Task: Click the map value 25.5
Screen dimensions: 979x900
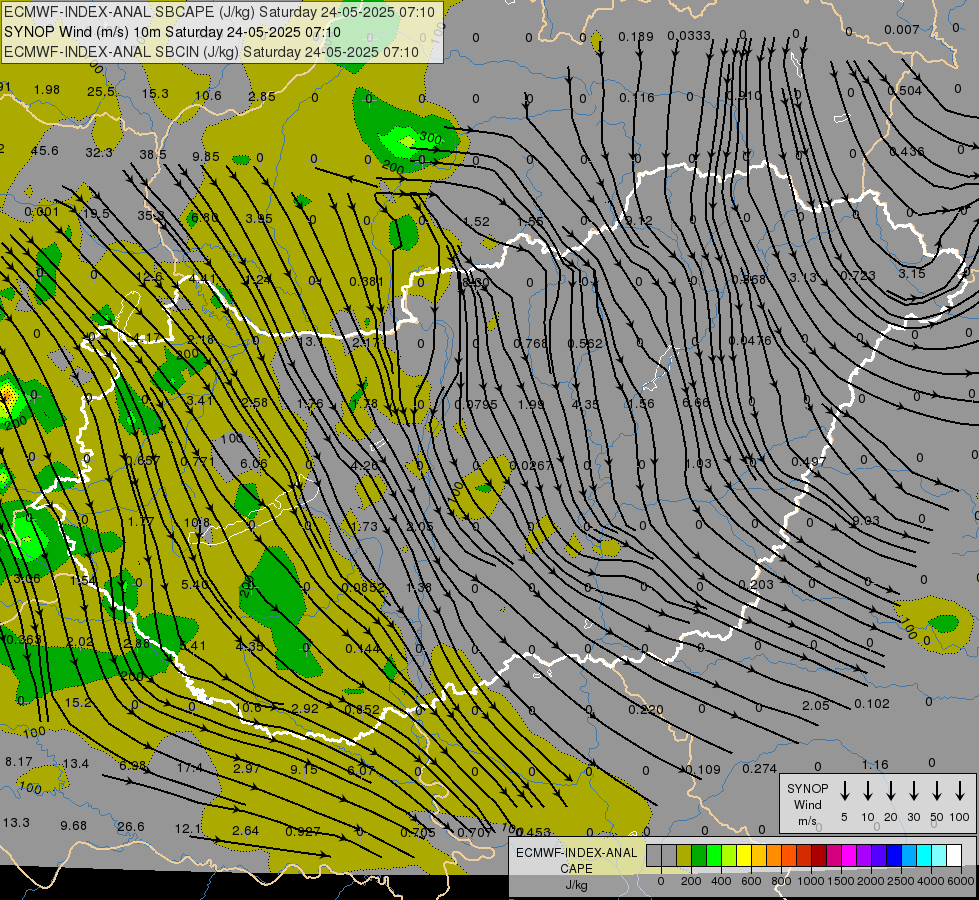Action: [x=101, y=92]
